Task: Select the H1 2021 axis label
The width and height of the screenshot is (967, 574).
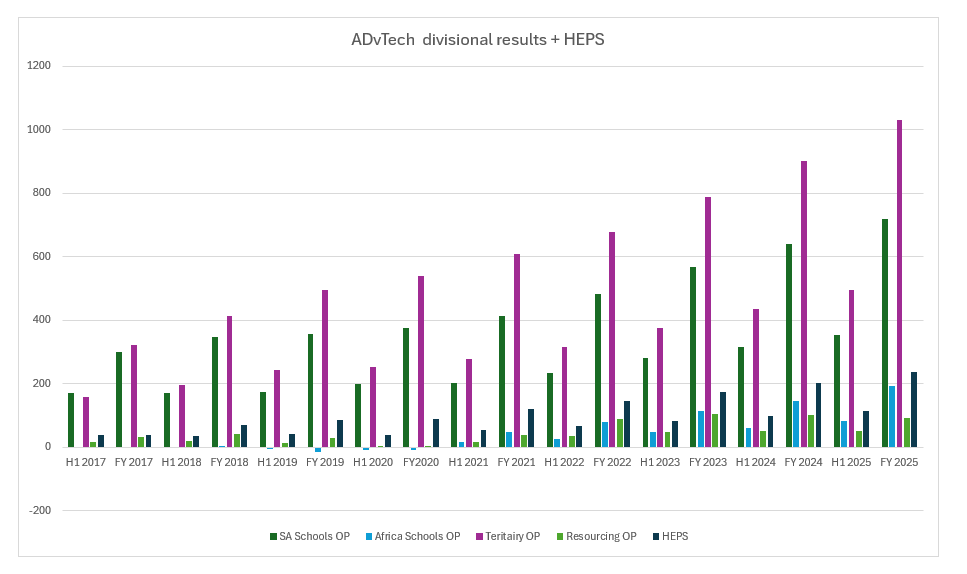Action: click(x=469, y=462)
